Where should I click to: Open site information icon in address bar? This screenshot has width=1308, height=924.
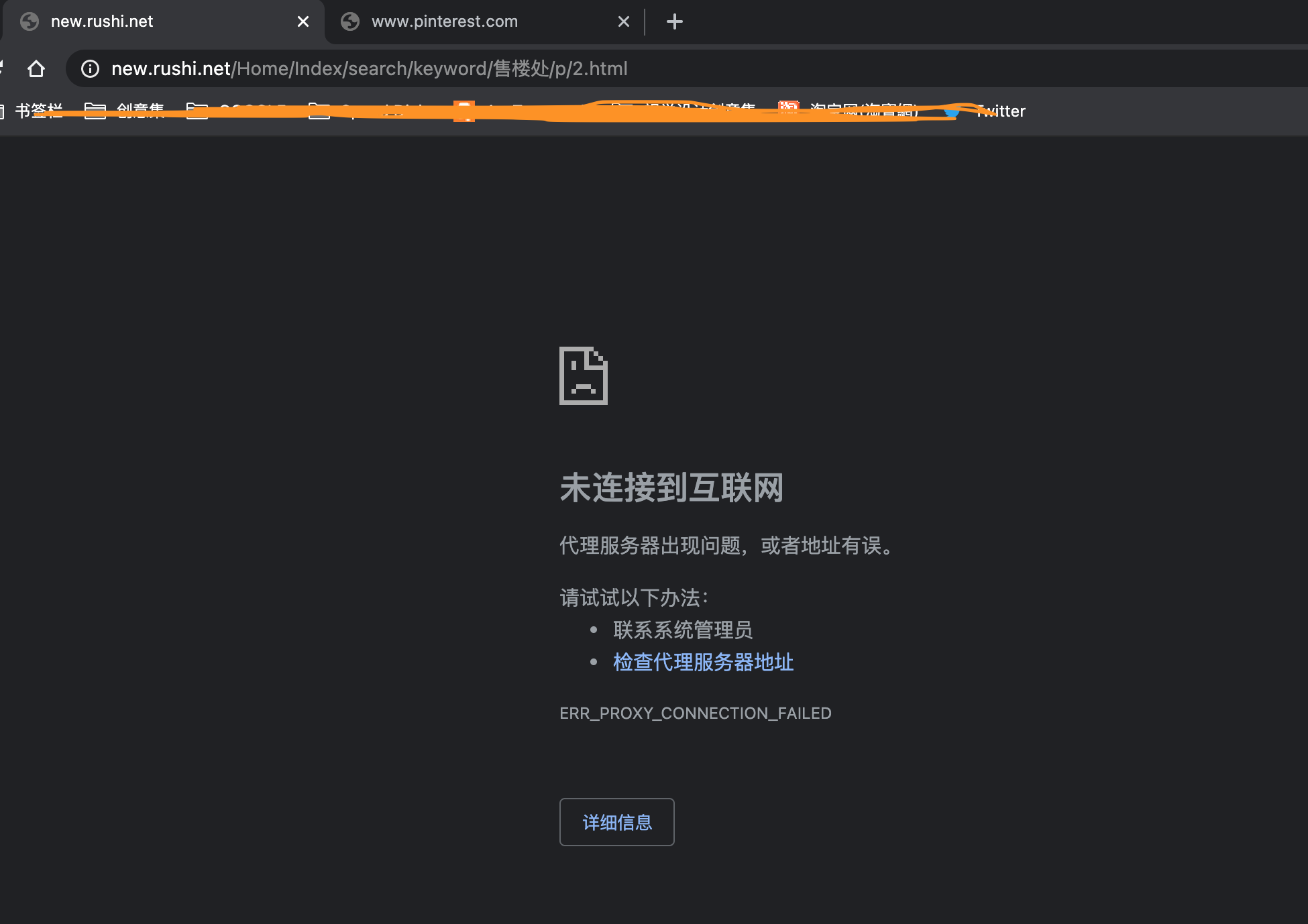[90, 68]
